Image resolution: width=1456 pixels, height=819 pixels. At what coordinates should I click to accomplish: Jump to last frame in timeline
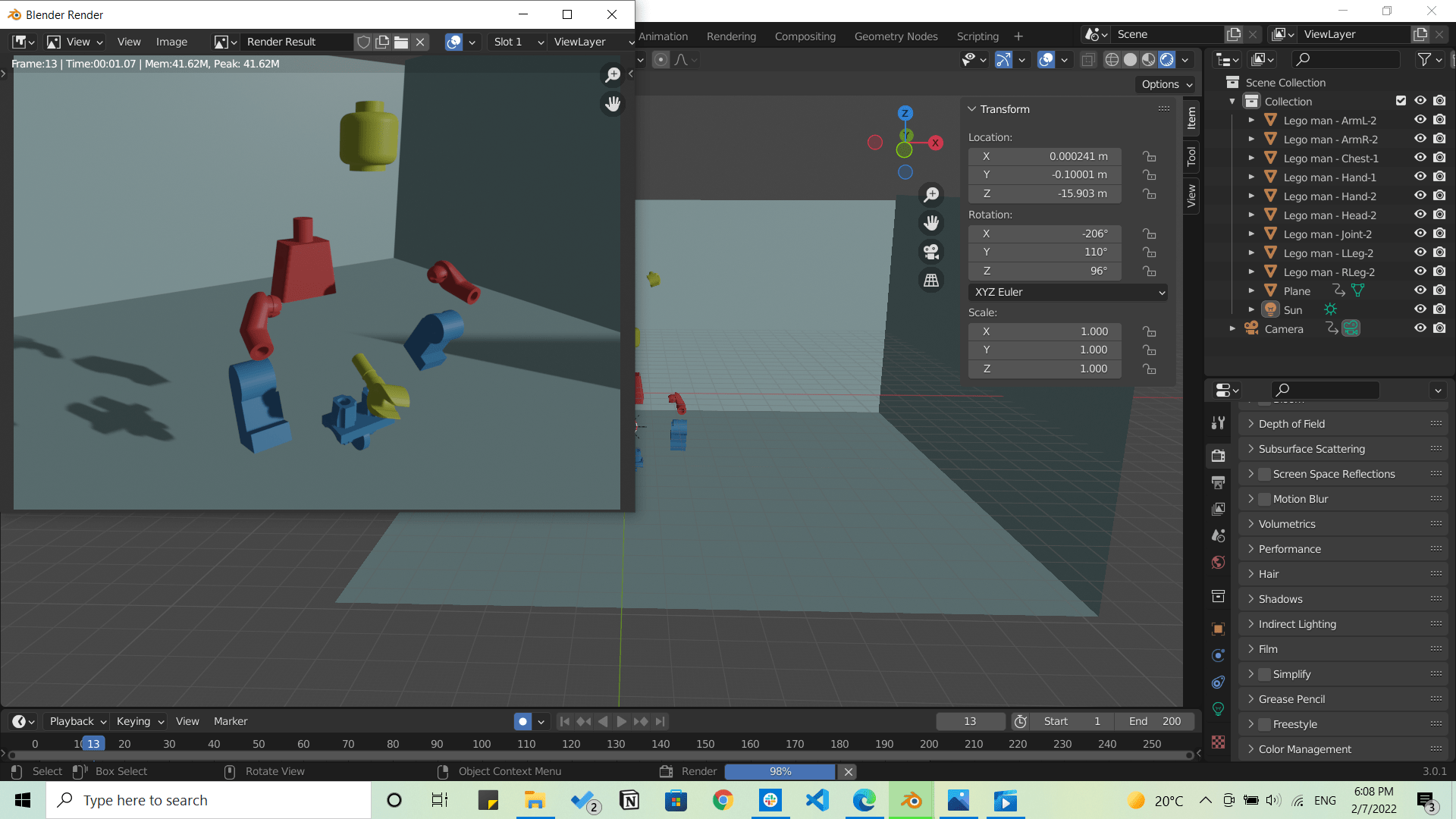point(660,721)
